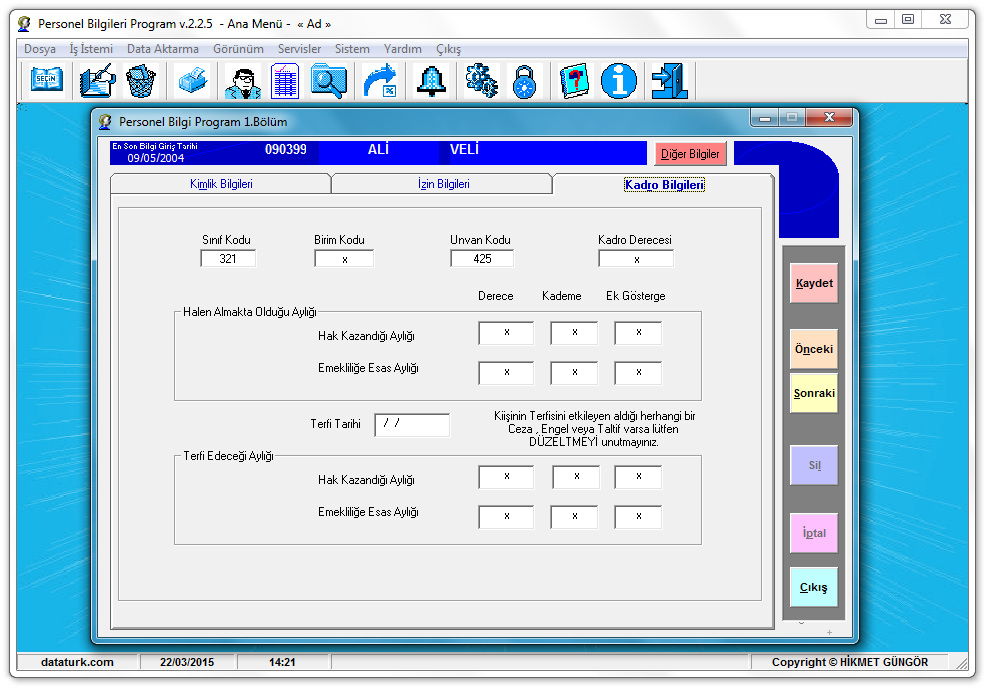Screen dimensions: 985x687
Task: Click the Unvan Kodu field showing 425
Action: [x=482, y=259]
